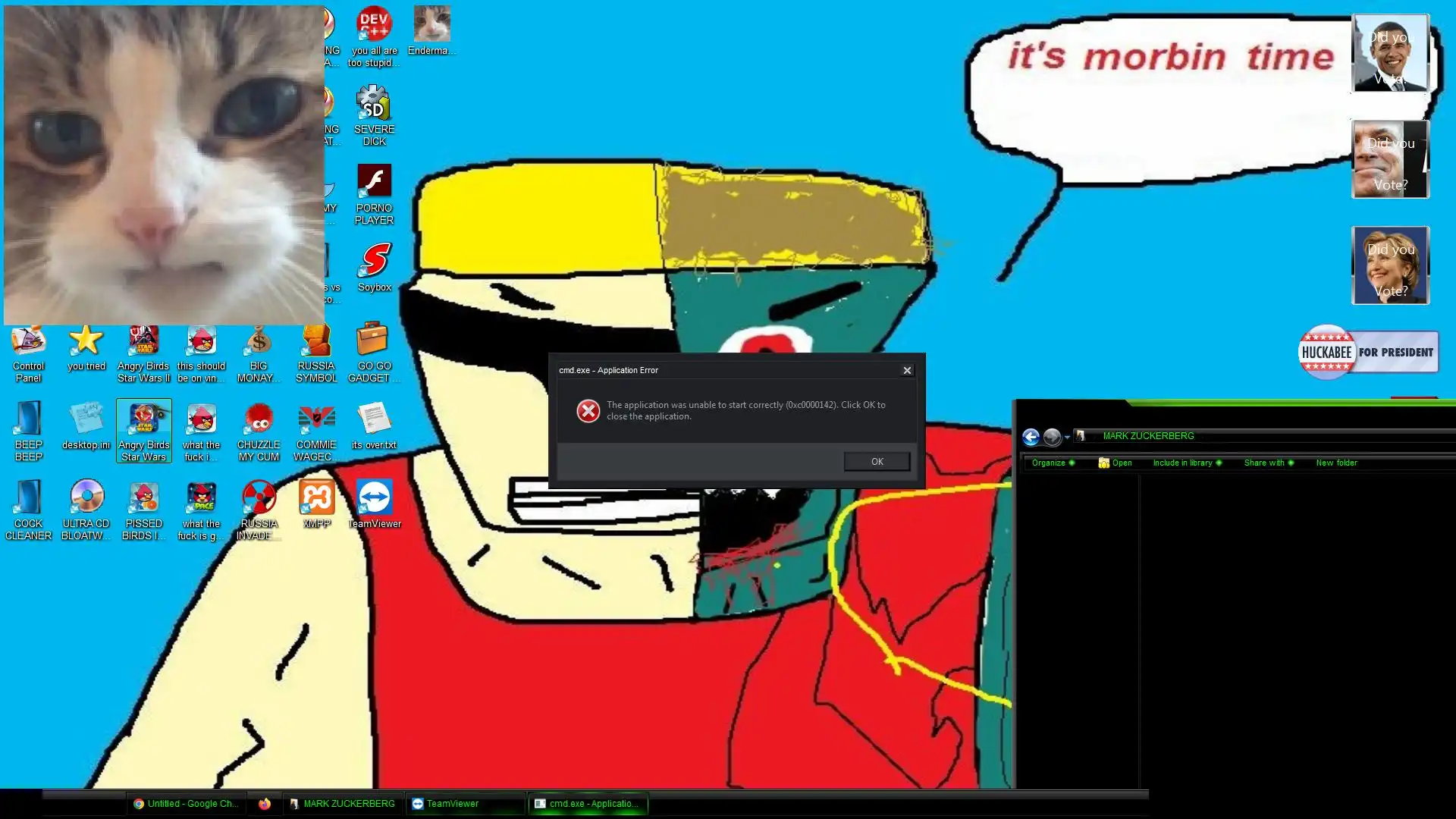
Task: Expand the Include in library menu
Action: click(1187, 463)
